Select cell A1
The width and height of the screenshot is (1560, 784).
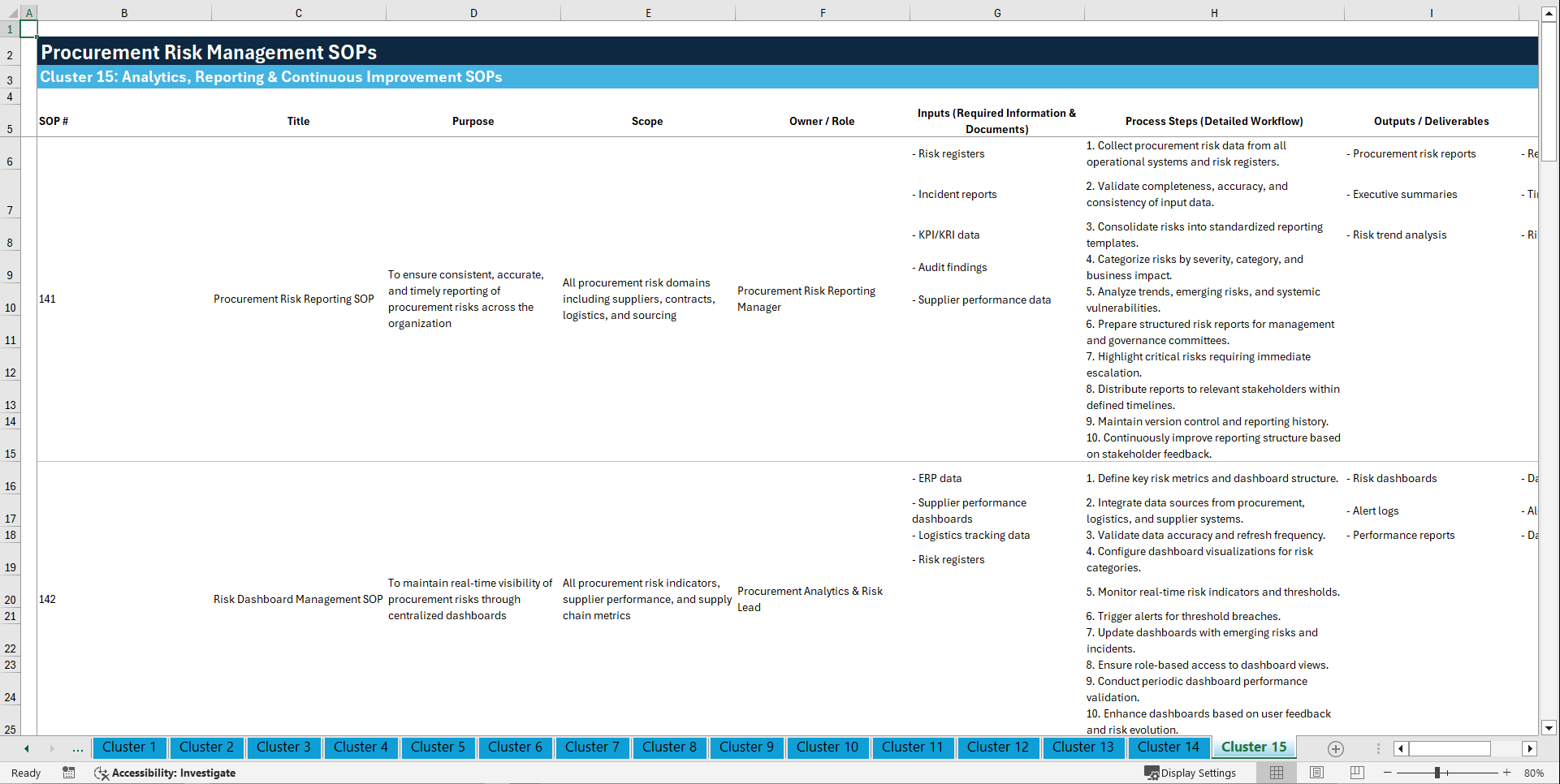tap(28, 29)
